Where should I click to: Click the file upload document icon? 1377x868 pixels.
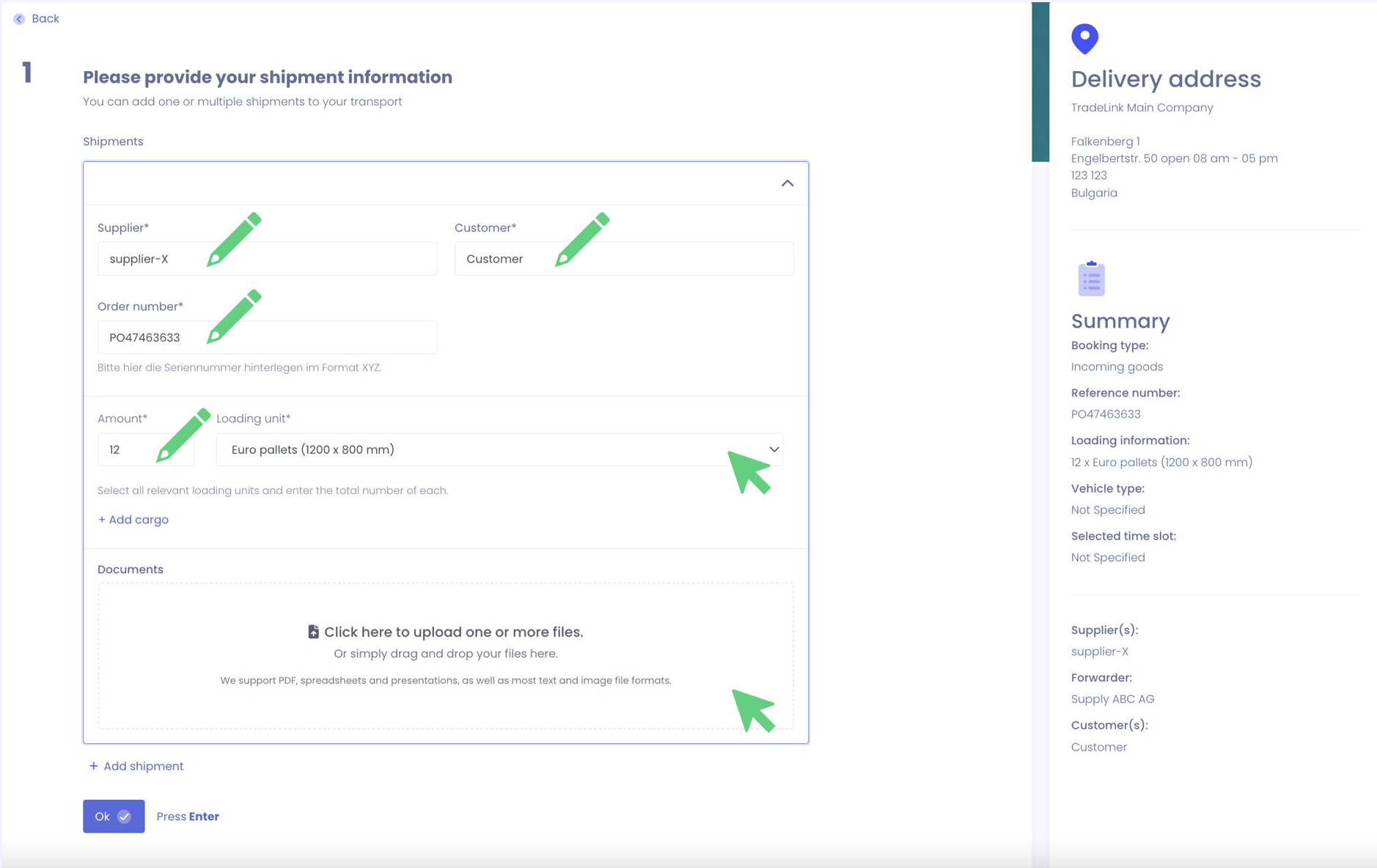[x=313, y=632]
